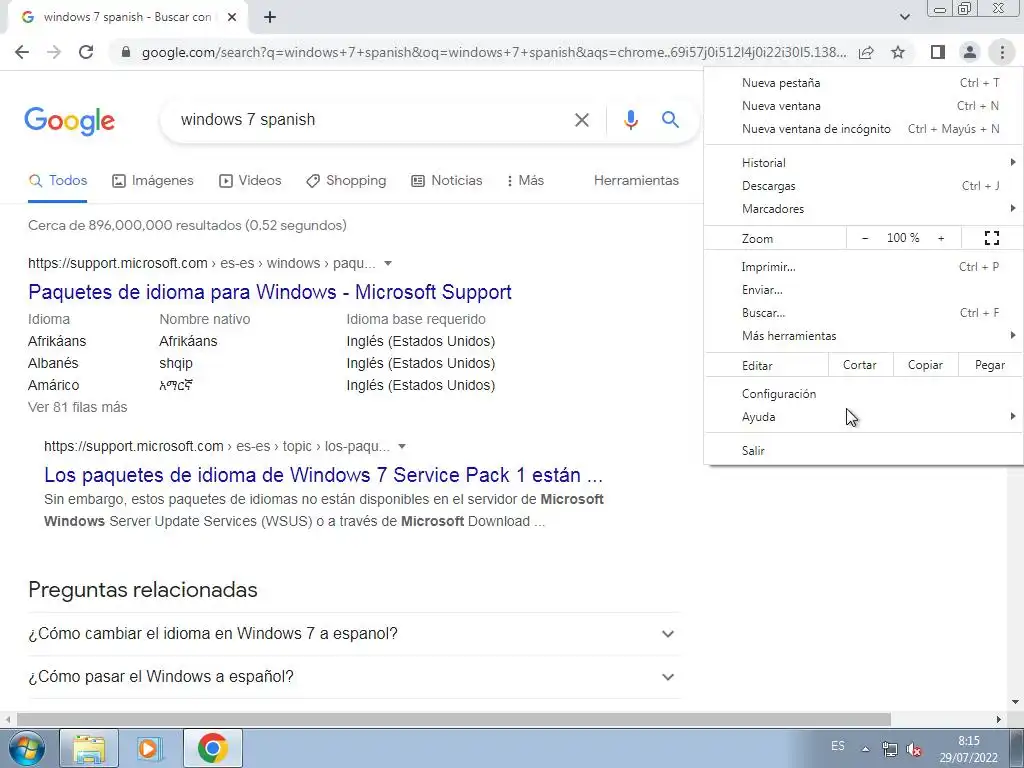Show hidden tray icons arrow
This screenshot has width=1024, height=768.
(x=865, y=749)
